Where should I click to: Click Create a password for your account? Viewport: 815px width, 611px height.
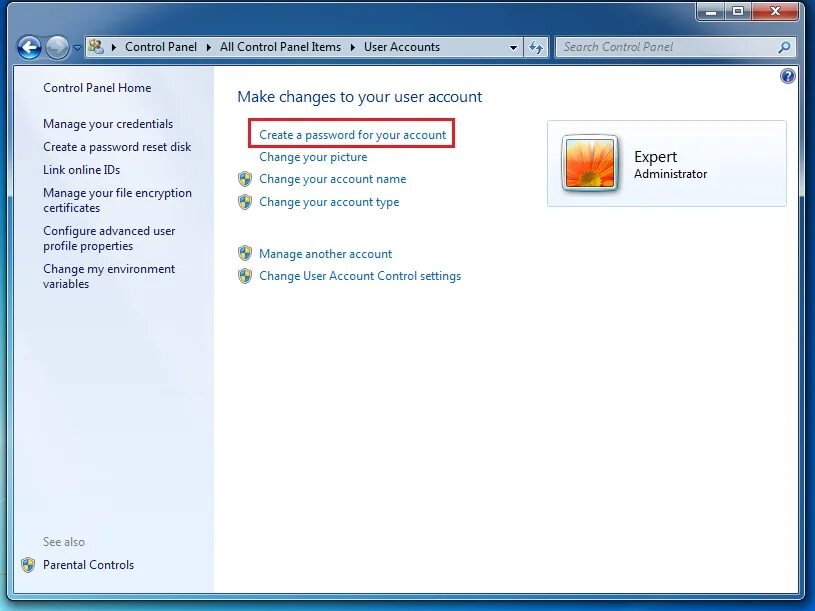click(x=352, y=135)
